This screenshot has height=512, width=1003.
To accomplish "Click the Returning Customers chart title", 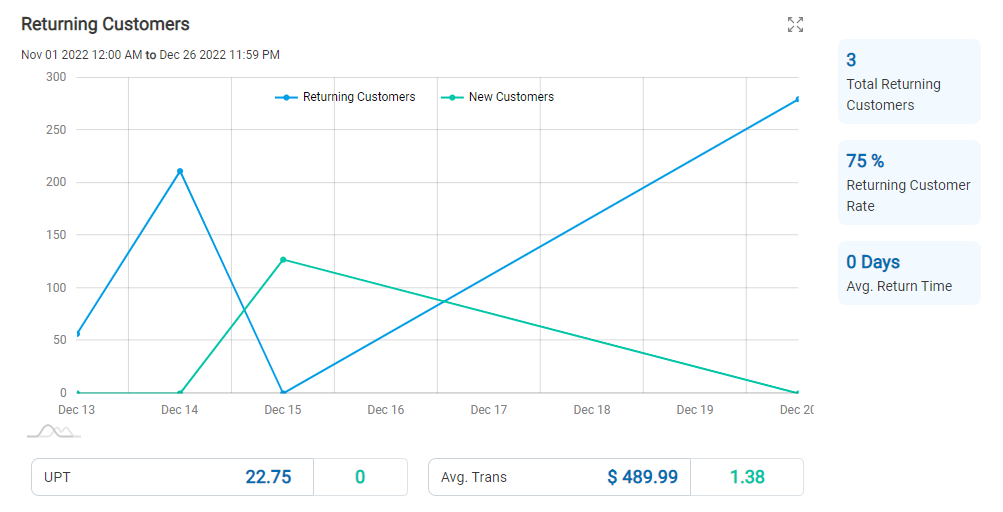I will click(x=105, y=24).
